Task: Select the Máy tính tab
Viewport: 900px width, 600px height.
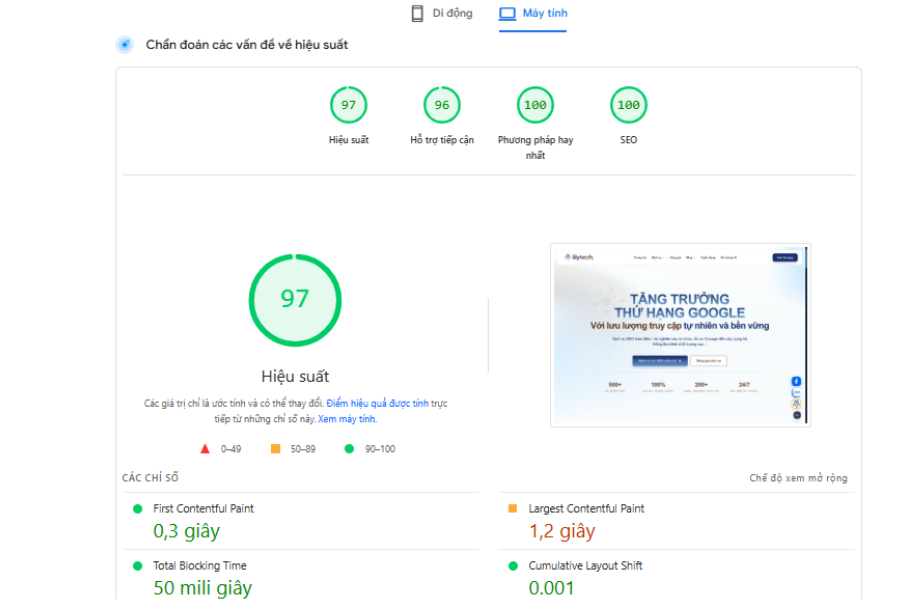Action: 533,13
